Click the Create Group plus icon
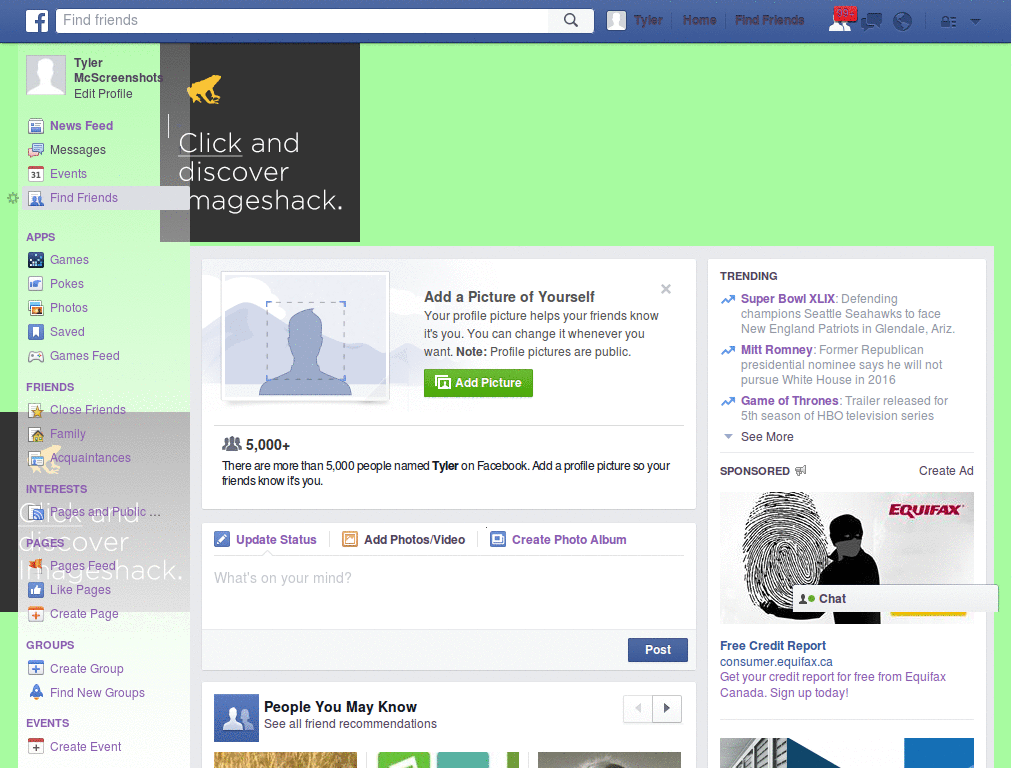Image resolution: width=1024 pixels, height=768 pixels. (36, 669)
